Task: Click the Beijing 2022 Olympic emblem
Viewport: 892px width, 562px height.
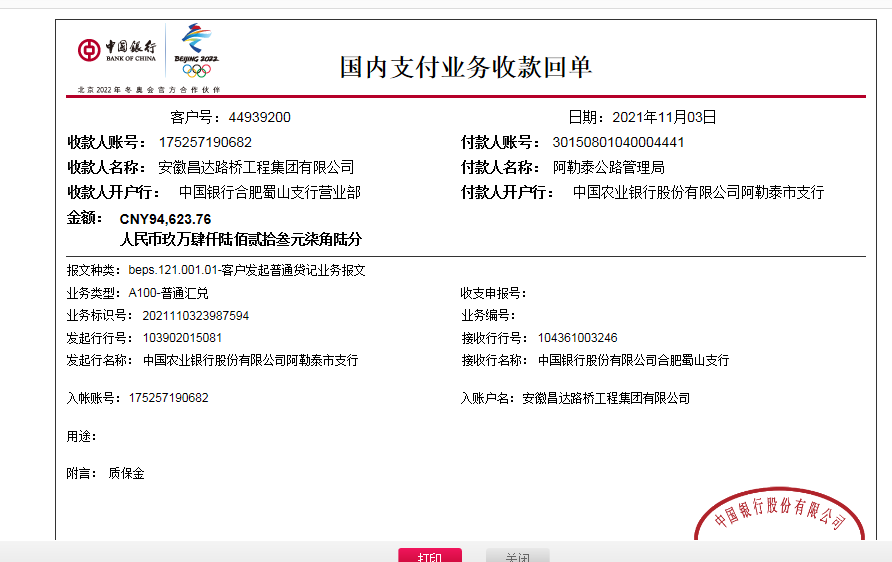Action: click(196, 50)
